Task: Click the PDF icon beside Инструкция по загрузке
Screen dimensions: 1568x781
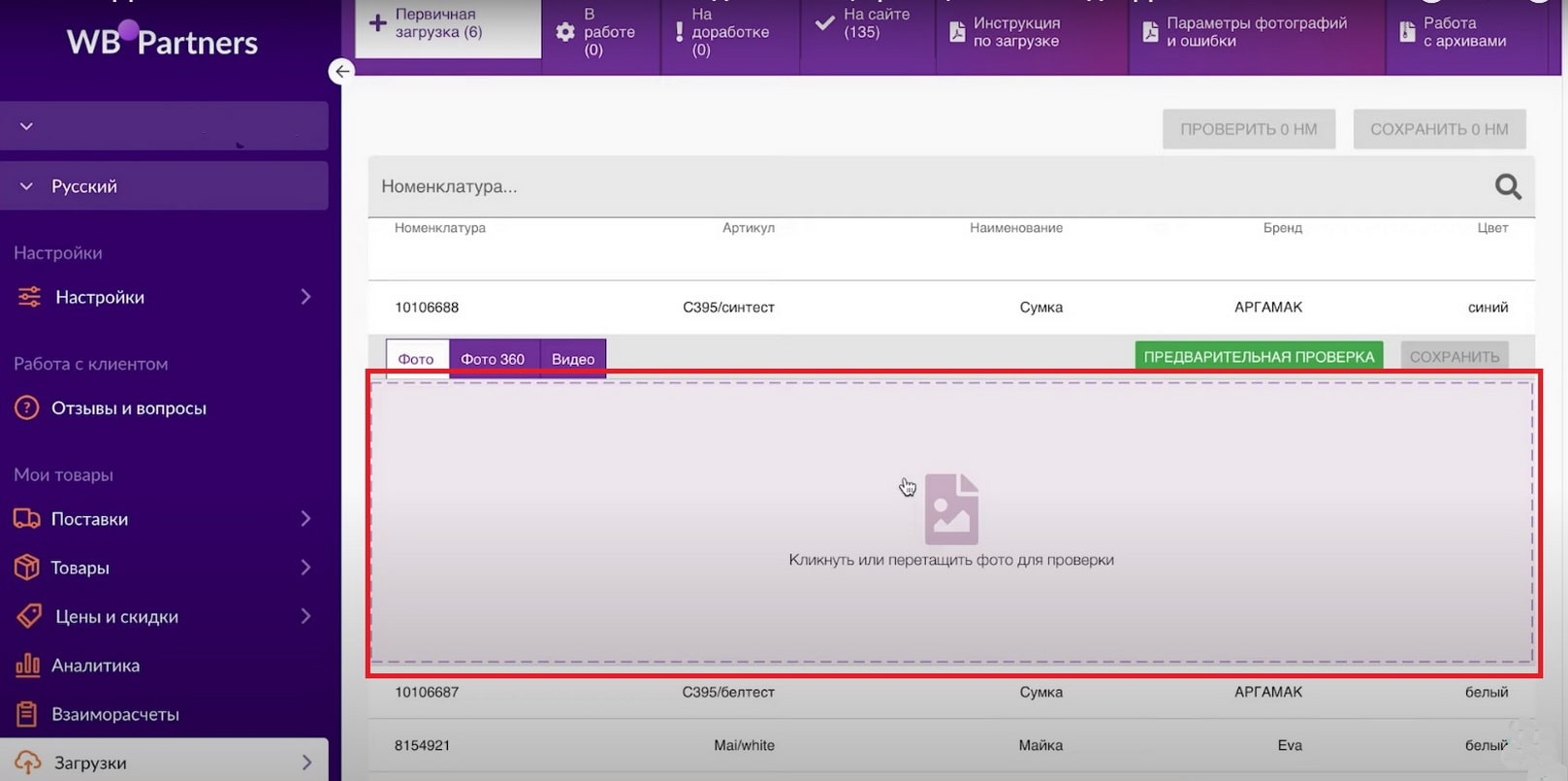Action: coord(957,32)
